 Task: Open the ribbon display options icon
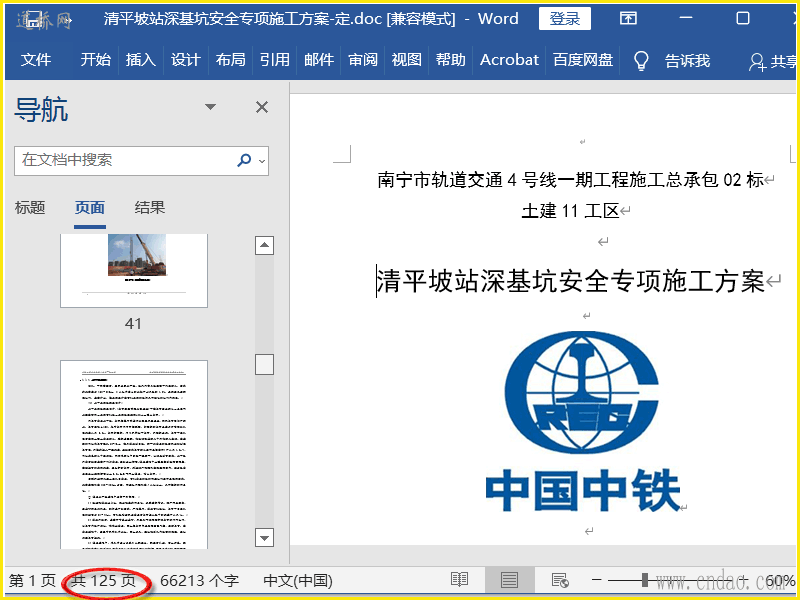pos(628,18)
